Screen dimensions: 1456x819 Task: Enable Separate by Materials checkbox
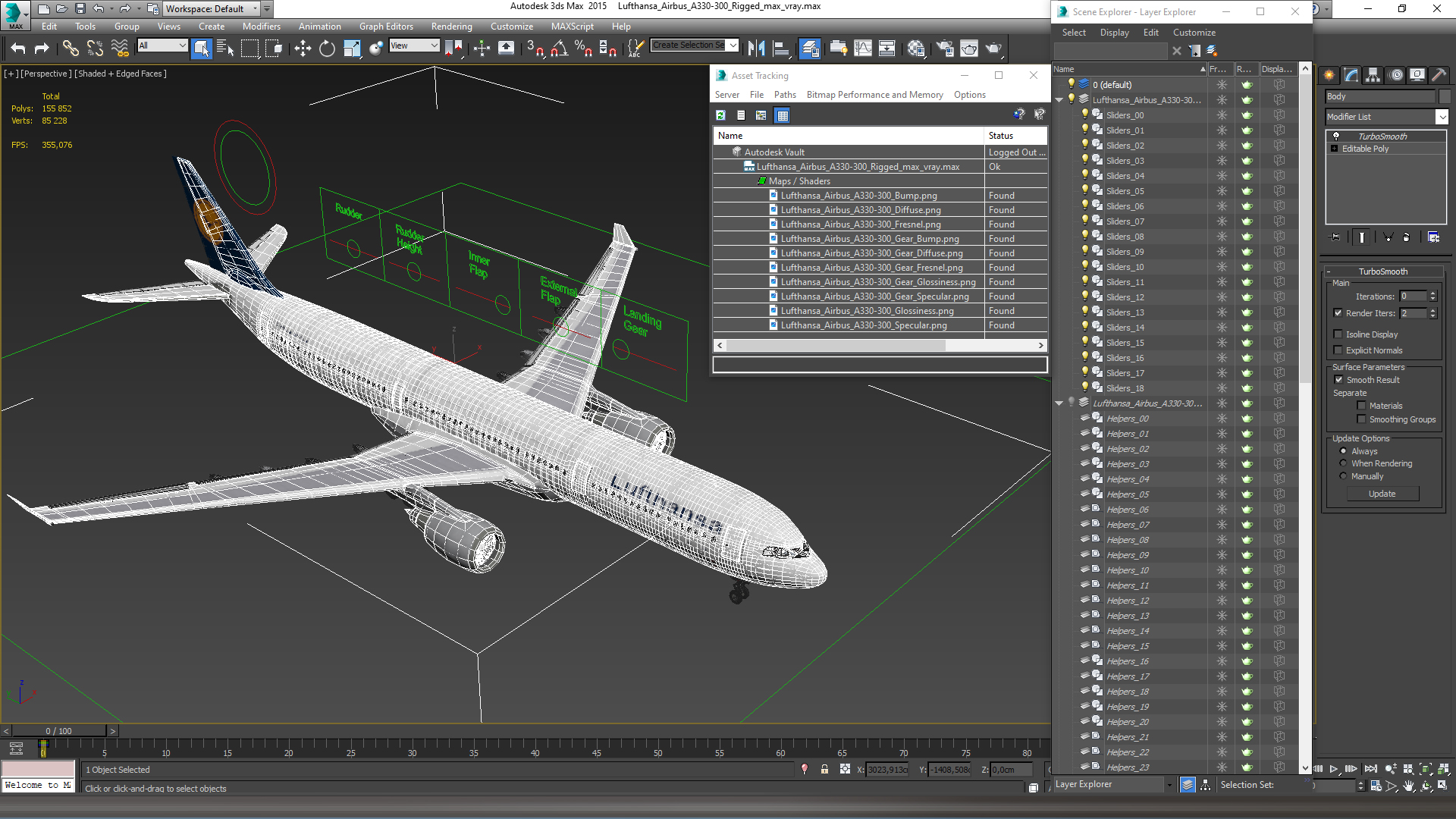(1362, 406)
